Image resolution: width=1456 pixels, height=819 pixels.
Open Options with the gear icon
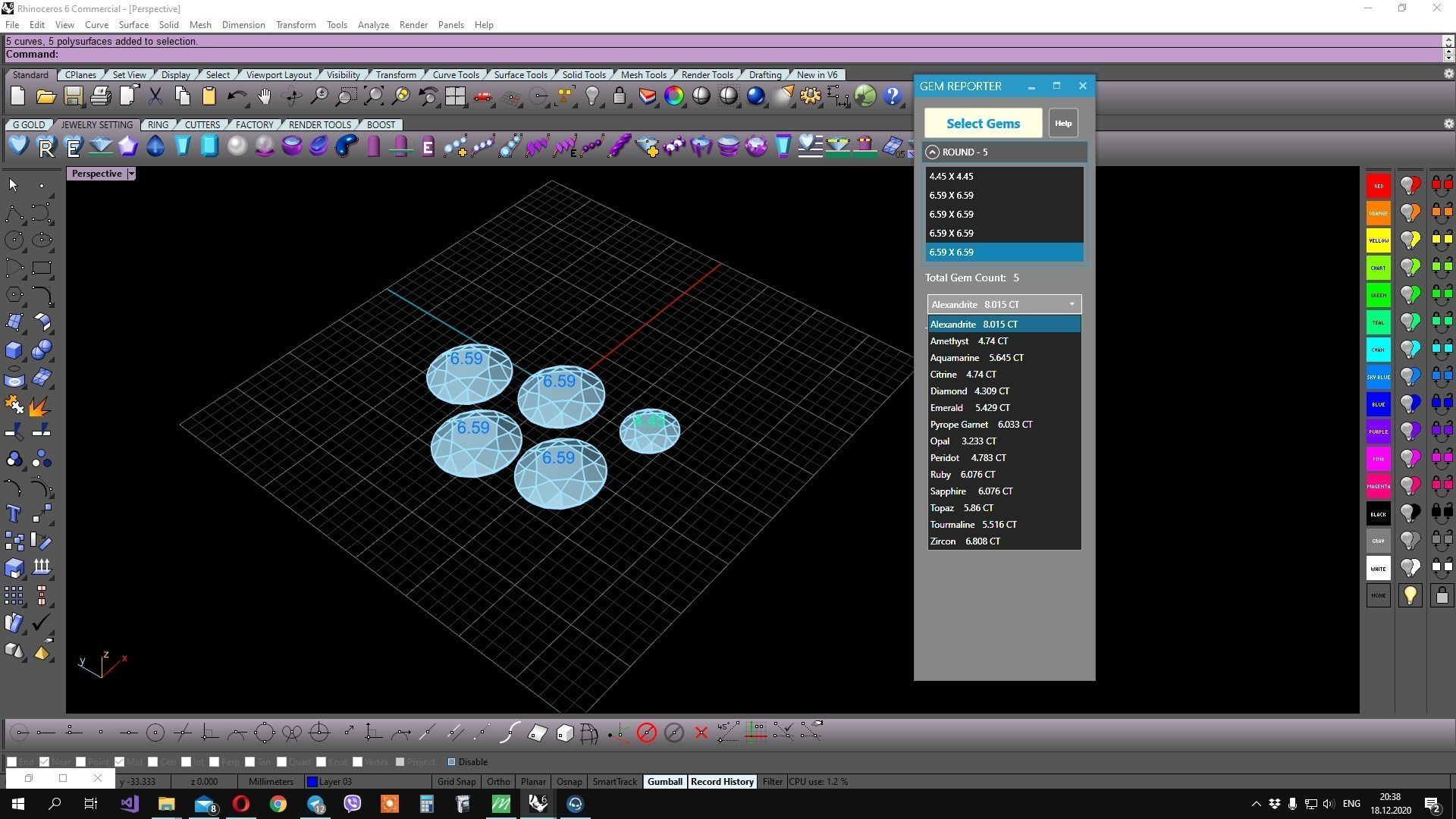click(x=810, y=96)
